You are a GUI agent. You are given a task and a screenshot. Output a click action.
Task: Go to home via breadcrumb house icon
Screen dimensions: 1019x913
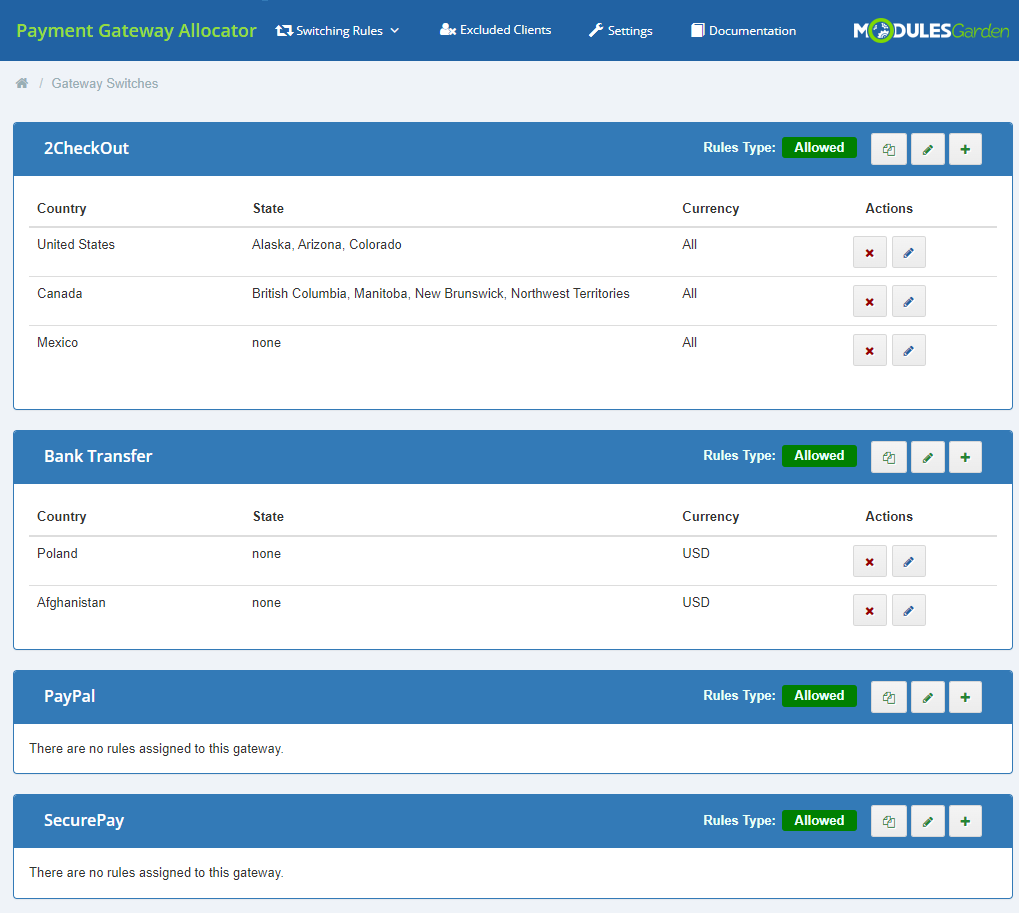tap(22, 83)
